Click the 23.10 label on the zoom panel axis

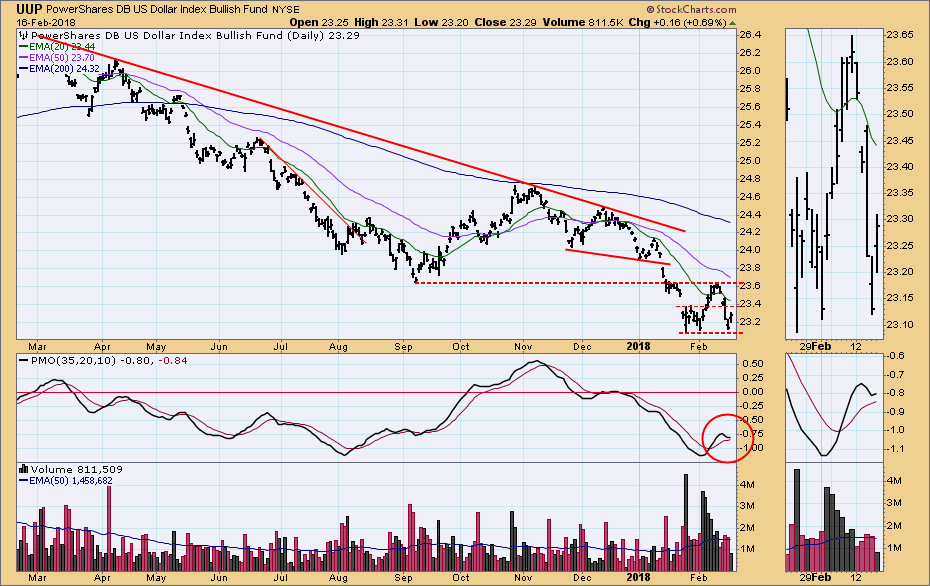[x=900, y=324]
